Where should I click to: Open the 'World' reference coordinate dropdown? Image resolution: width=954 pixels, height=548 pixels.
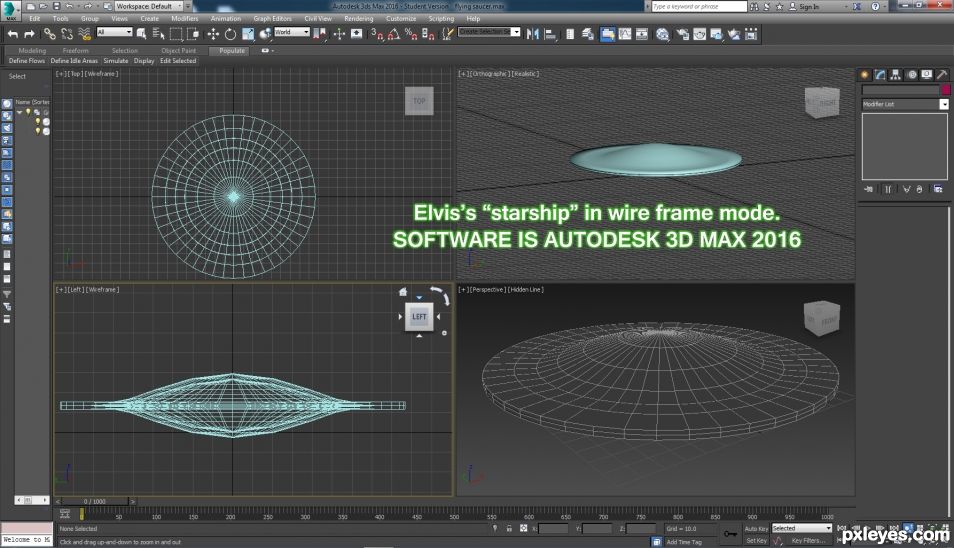tap(292, 32)
